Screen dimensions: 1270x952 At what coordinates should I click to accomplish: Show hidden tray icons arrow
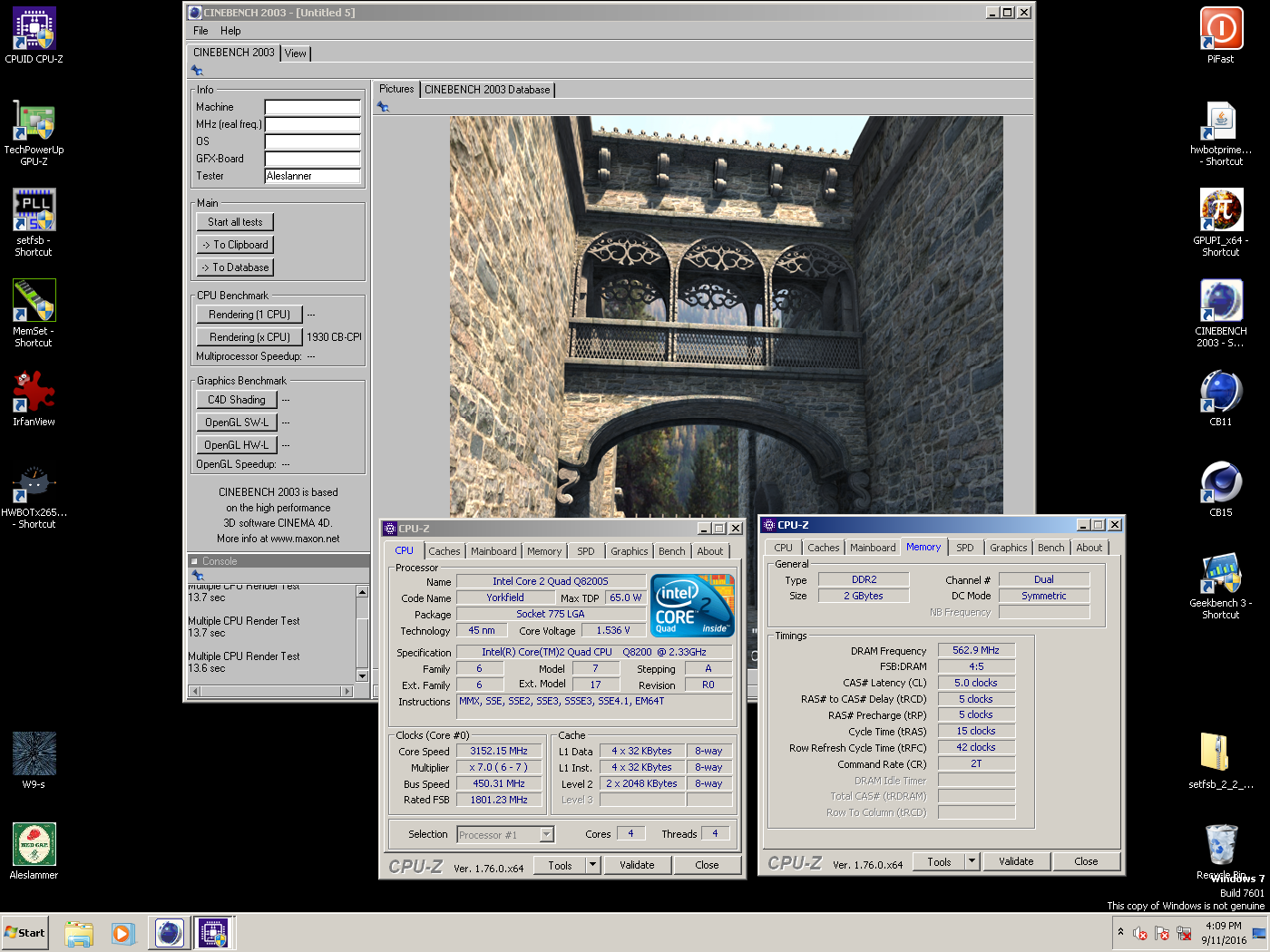pos(1120,932)
